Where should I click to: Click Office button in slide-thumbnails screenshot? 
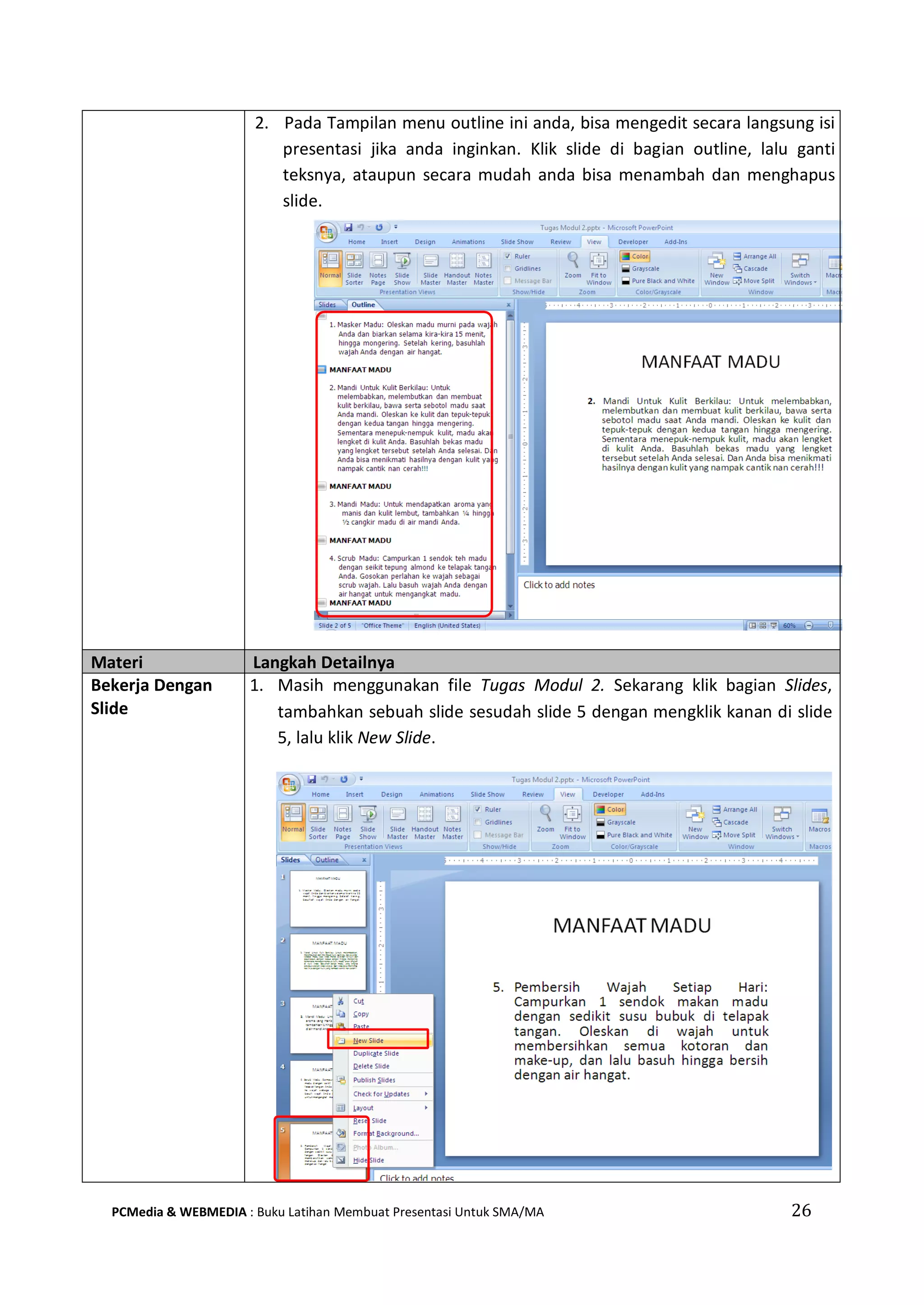click(289, 785)
